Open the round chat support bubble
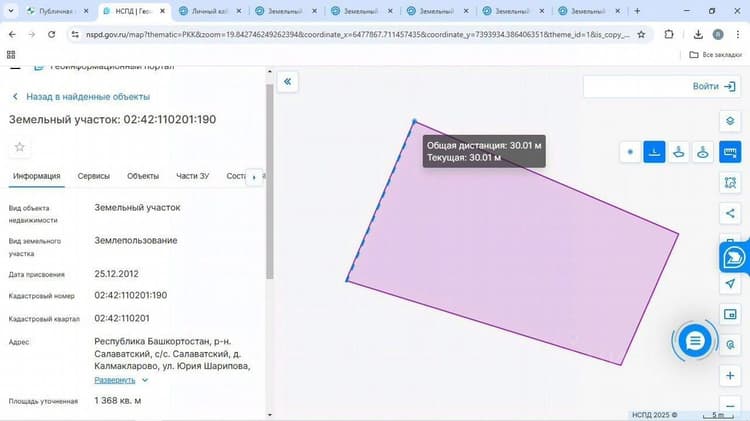The image size is (750, 421). coord(695,341)
